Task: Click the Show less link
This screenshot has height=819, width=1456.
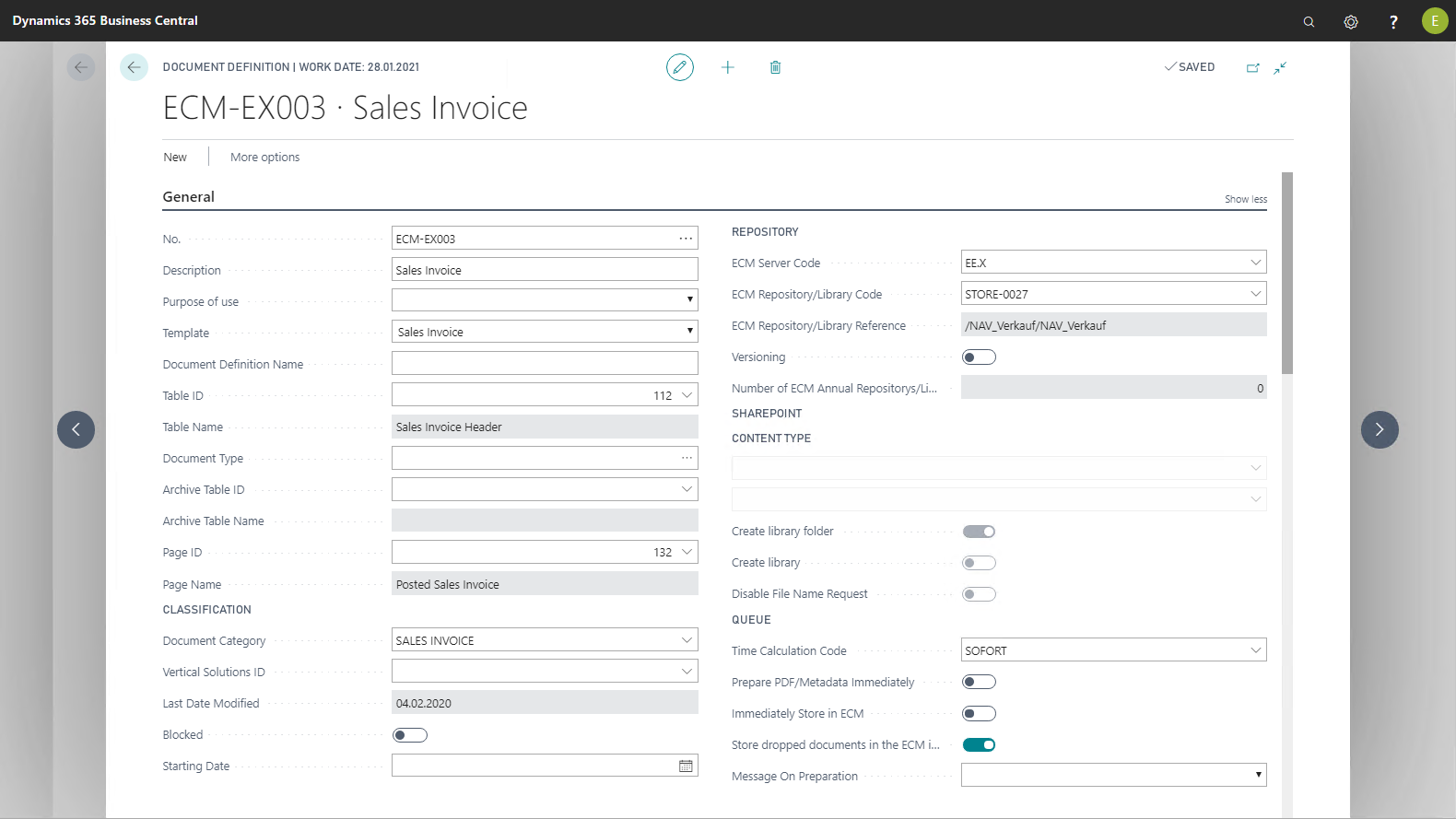Action: coord(1245,199)
